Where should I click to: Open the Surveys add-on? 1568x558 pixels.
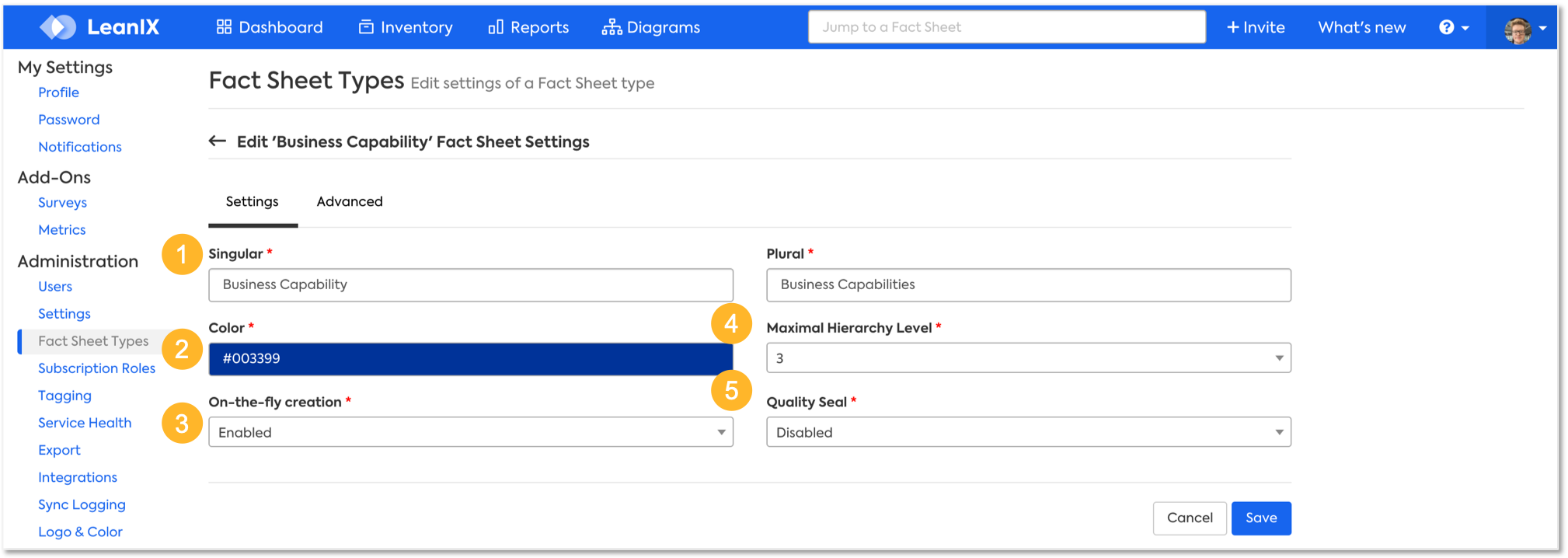coord(62,203)
